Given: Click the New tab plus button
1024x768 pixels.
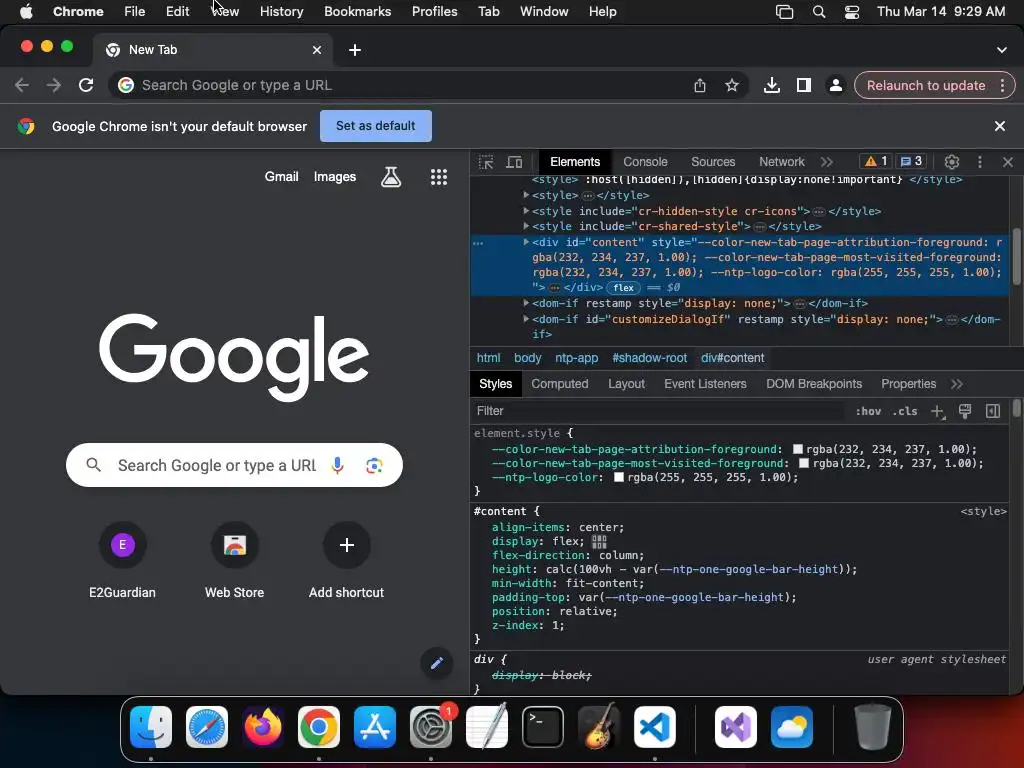Looking at the screenshot, I should pos(355,50).
